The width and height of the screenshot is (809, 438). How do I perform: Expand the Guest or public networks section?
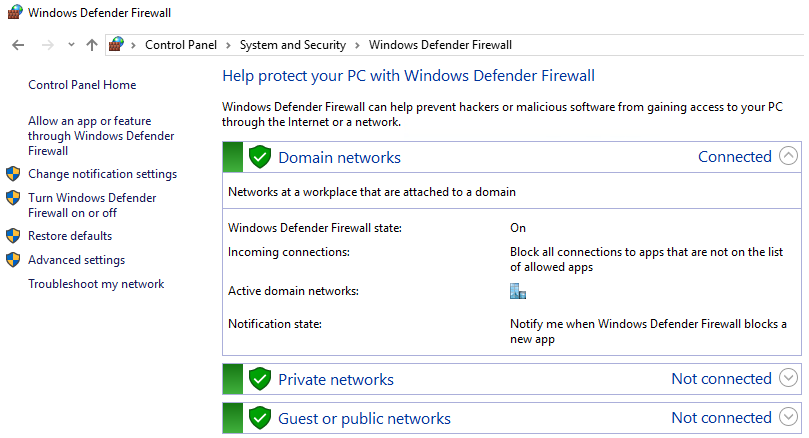point(788,418)
